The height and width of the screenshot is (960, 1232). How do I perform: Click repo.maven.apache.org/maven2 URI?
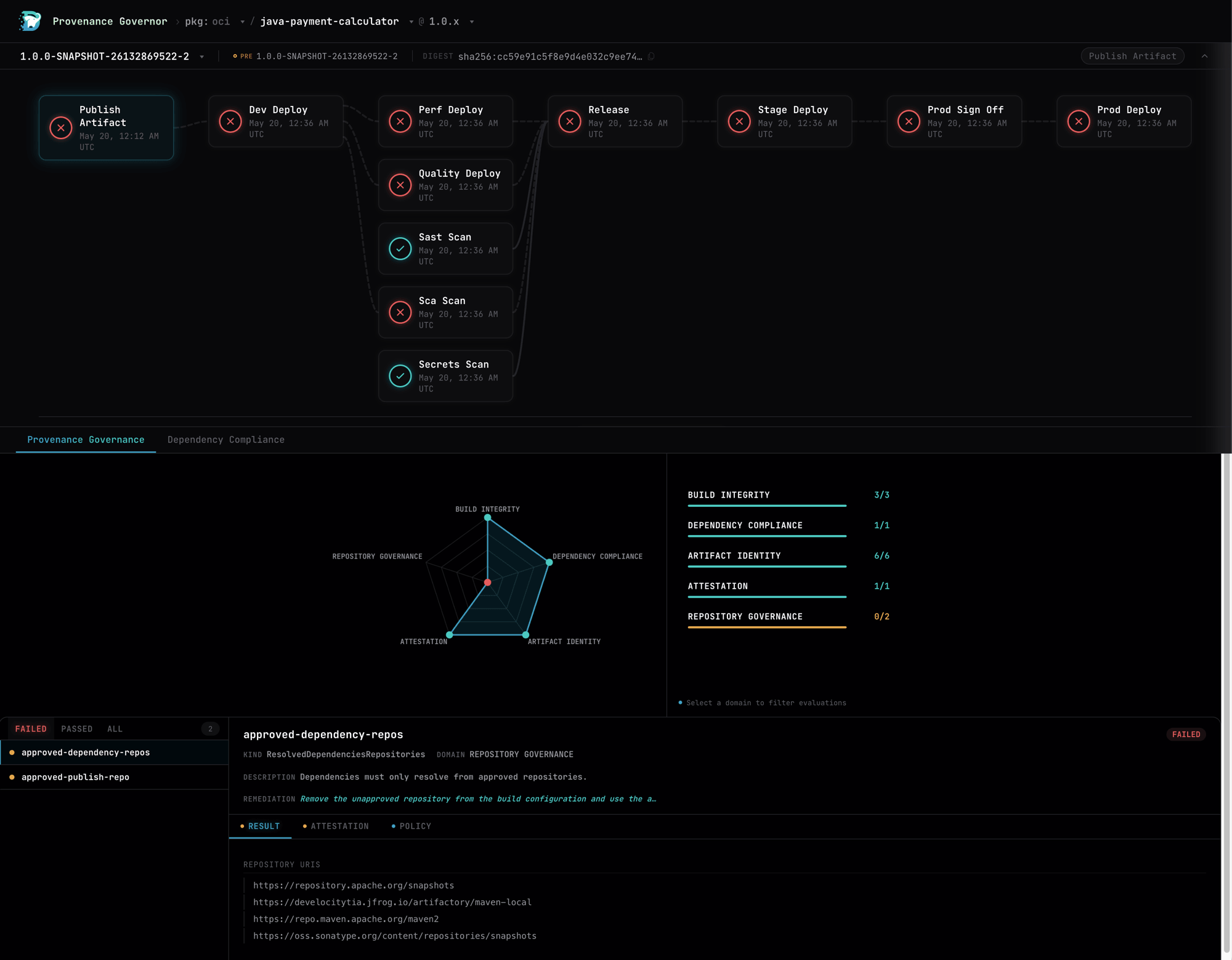click(346, 919)
